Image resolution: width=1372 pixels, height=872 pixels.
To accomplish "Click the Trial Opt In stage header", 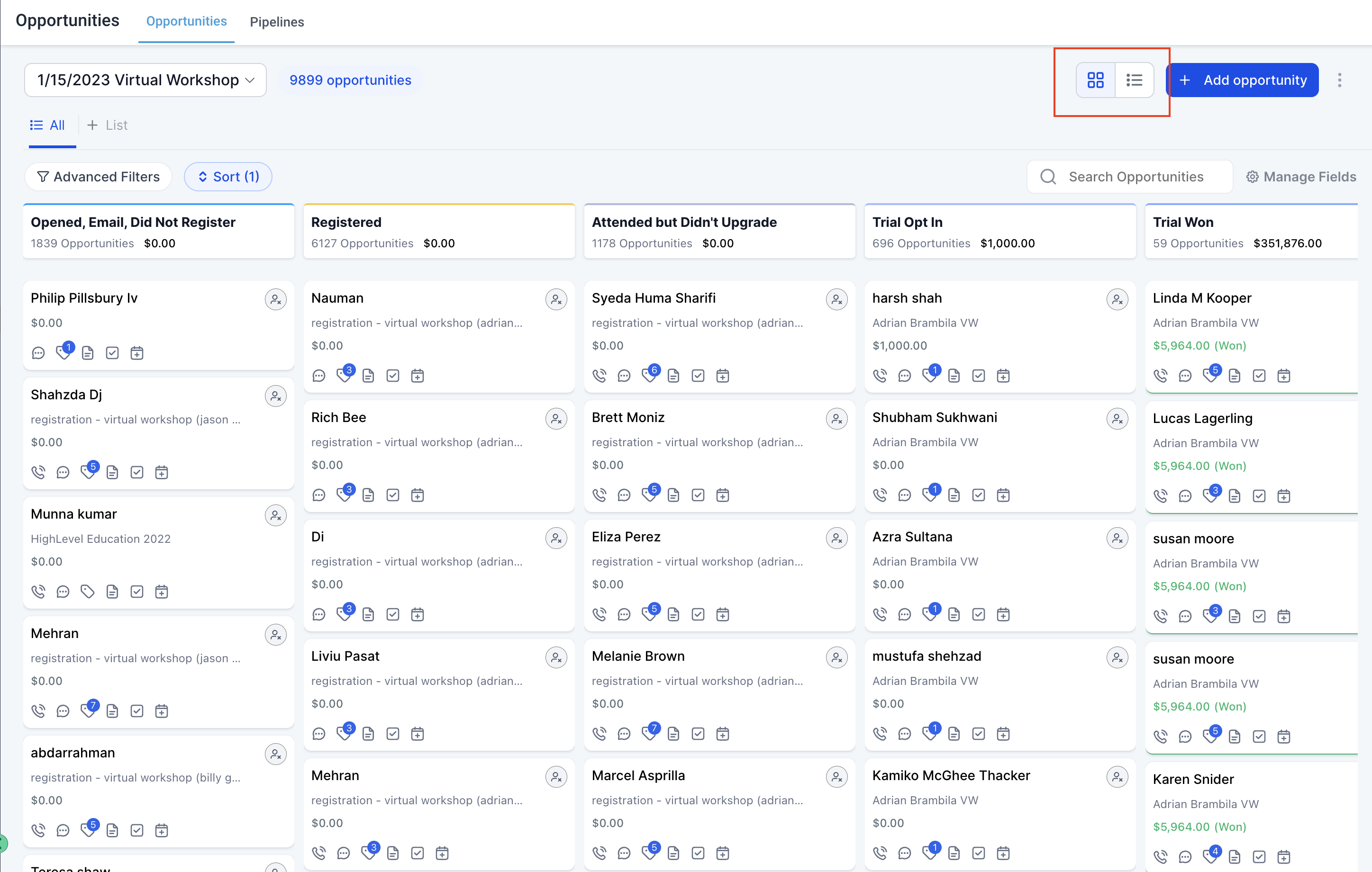I will point(1000,231).
